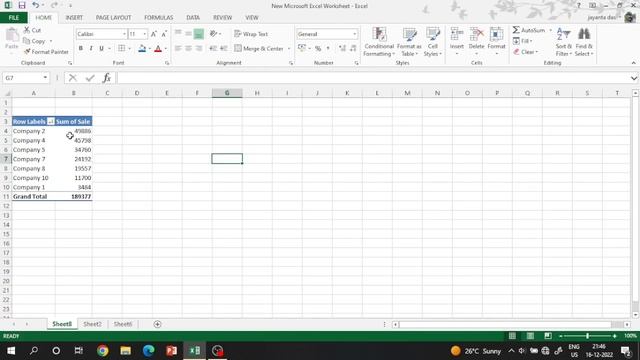640x360 pixels.
Task: Collapse the ribbon with caret icon
Action: 633,63
